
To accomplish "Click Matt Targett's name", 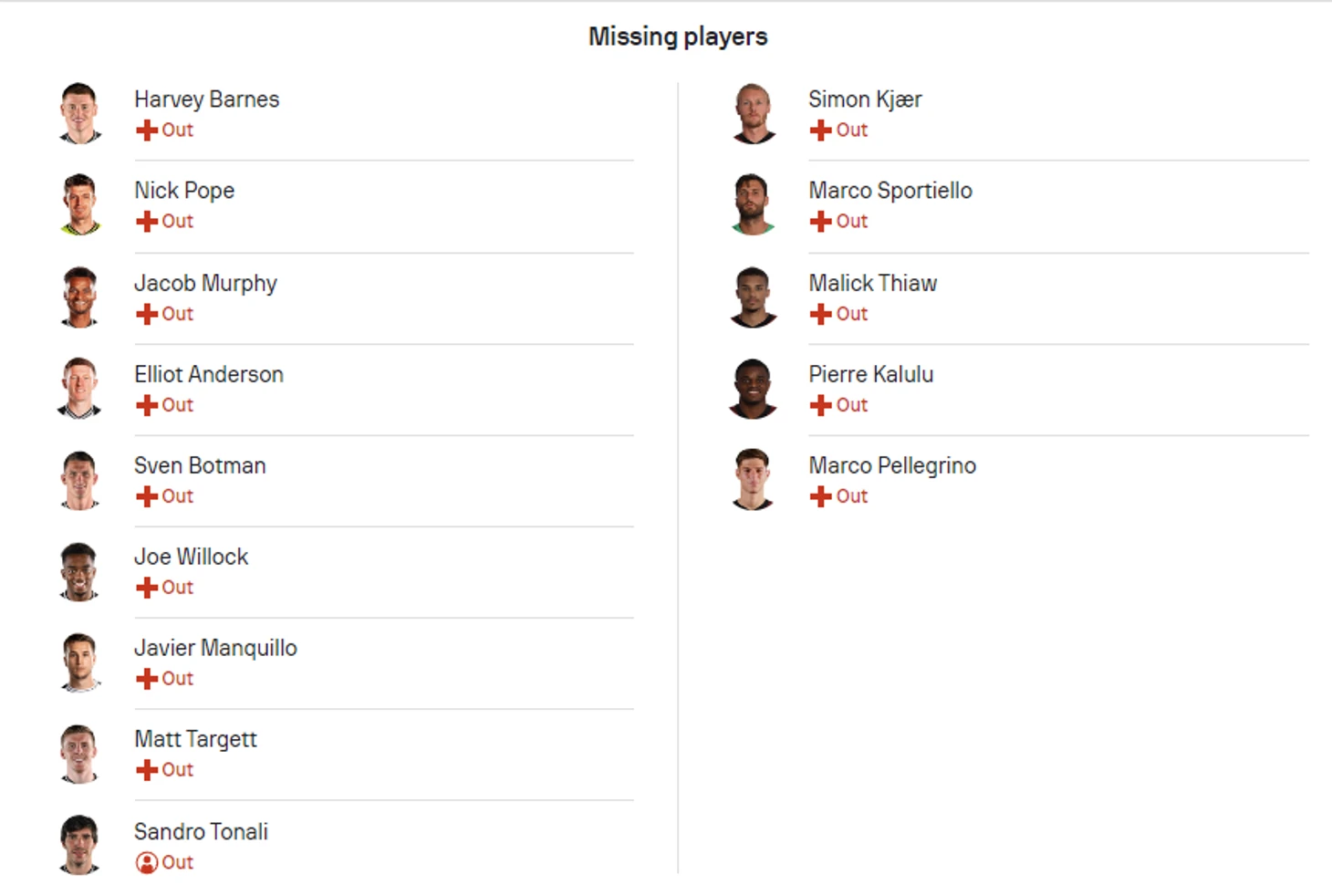I will tap(195, 740).
